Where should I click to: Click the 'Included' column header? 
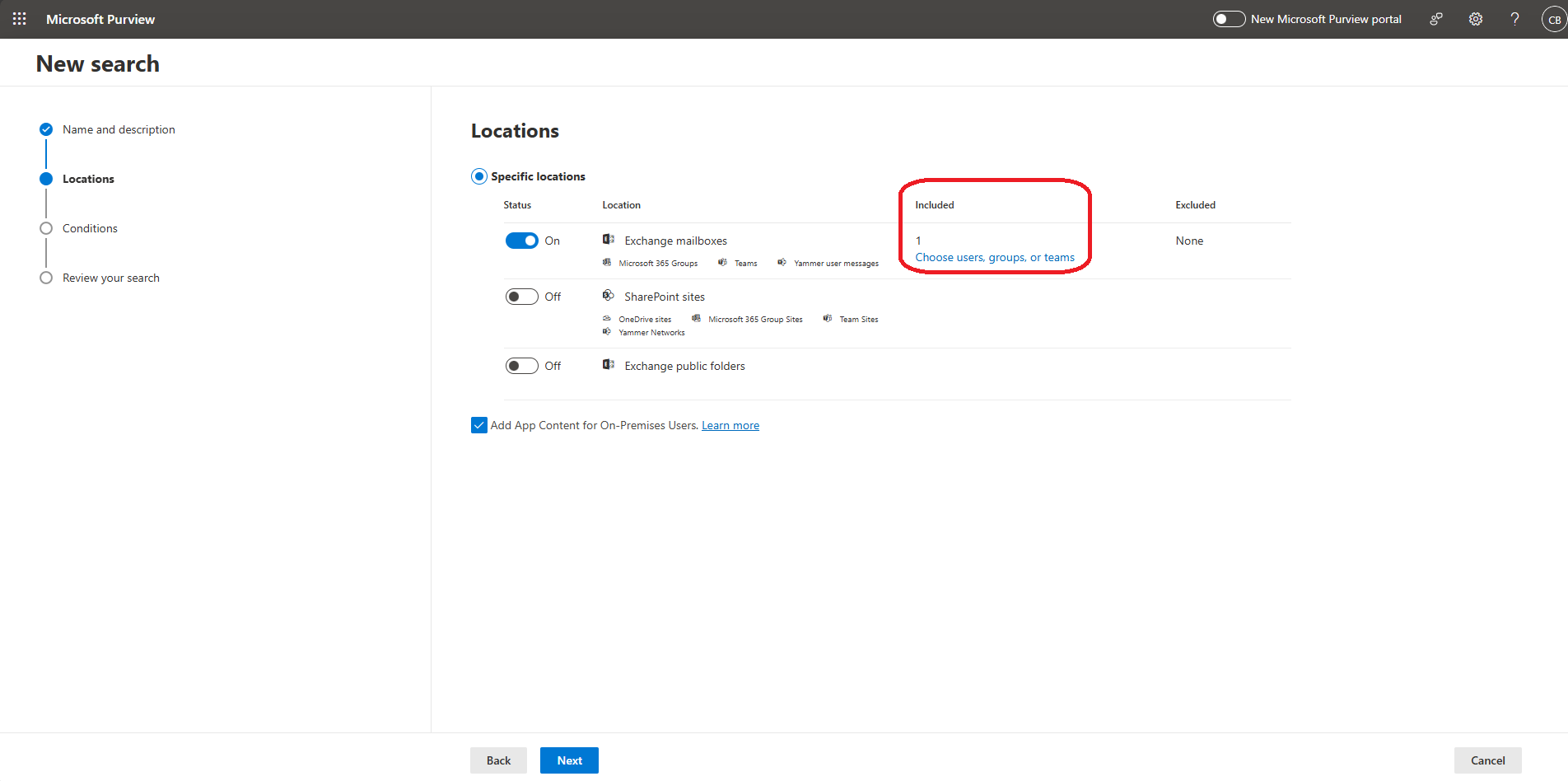(935, 205)
